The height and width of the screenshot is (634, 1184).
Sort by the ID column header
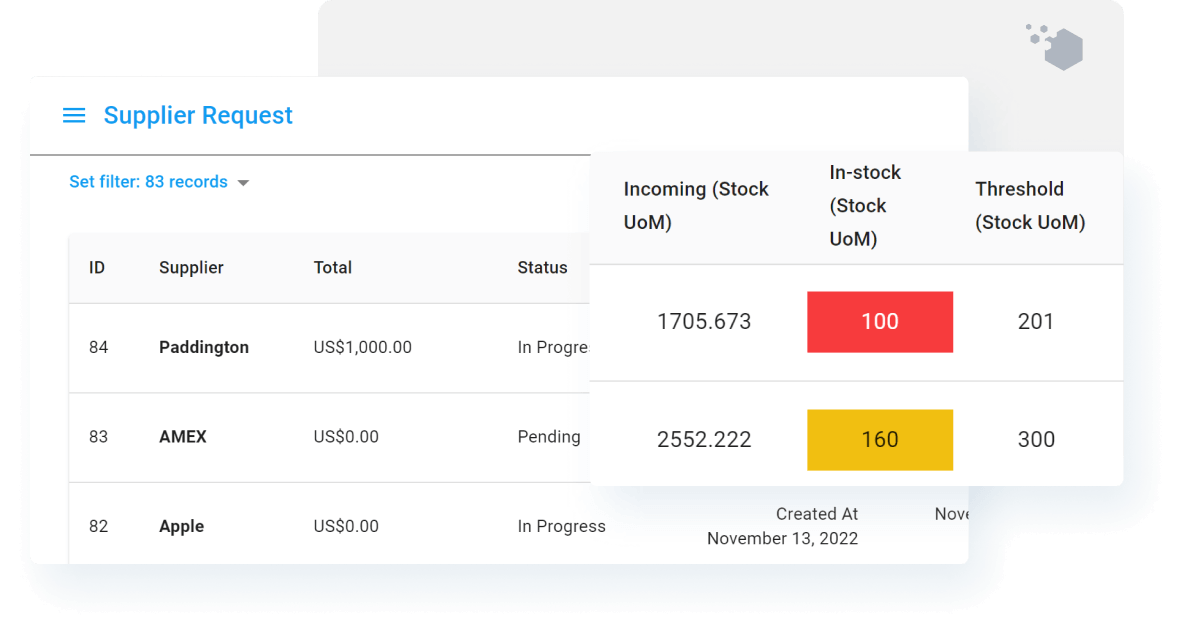pos(97,268)
